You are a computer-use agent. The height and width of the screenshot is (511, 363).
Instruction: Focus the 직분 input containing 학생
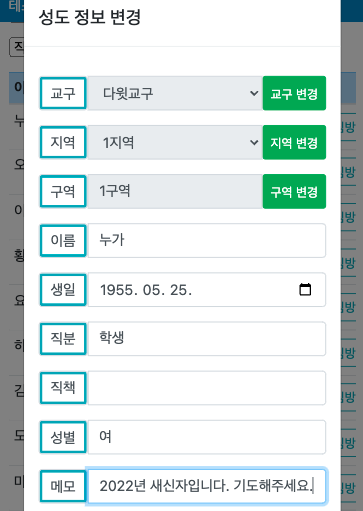coord(206,339)
